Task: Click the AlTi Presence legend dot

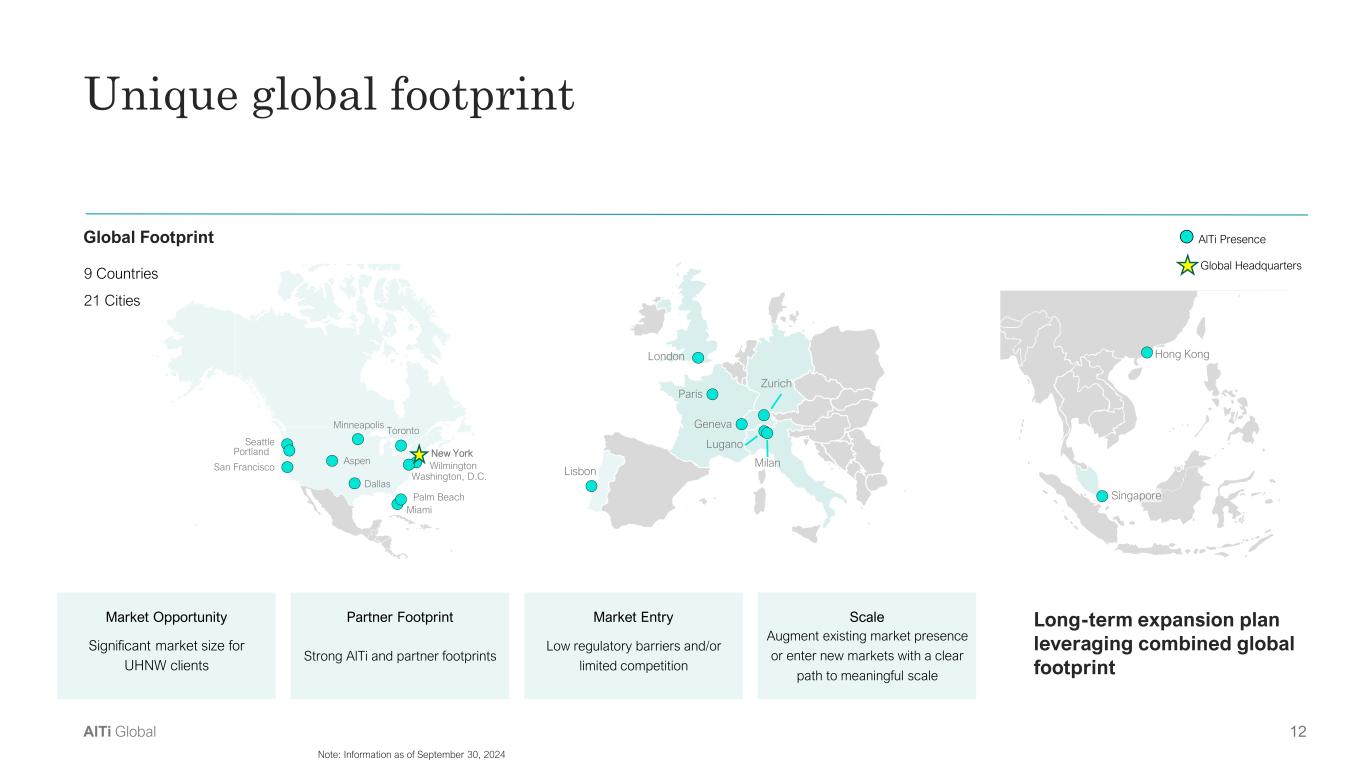Action: [x=1186, y=237]
